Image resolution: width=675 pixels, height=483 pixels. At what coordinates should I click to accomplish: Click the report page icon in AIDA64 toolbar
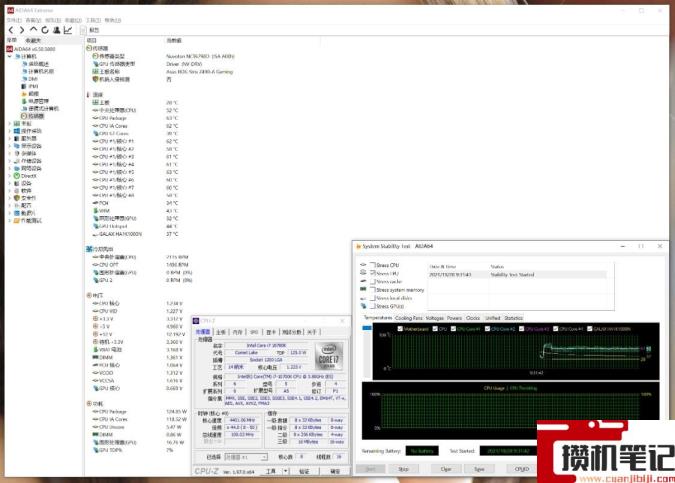pos(84,30)
